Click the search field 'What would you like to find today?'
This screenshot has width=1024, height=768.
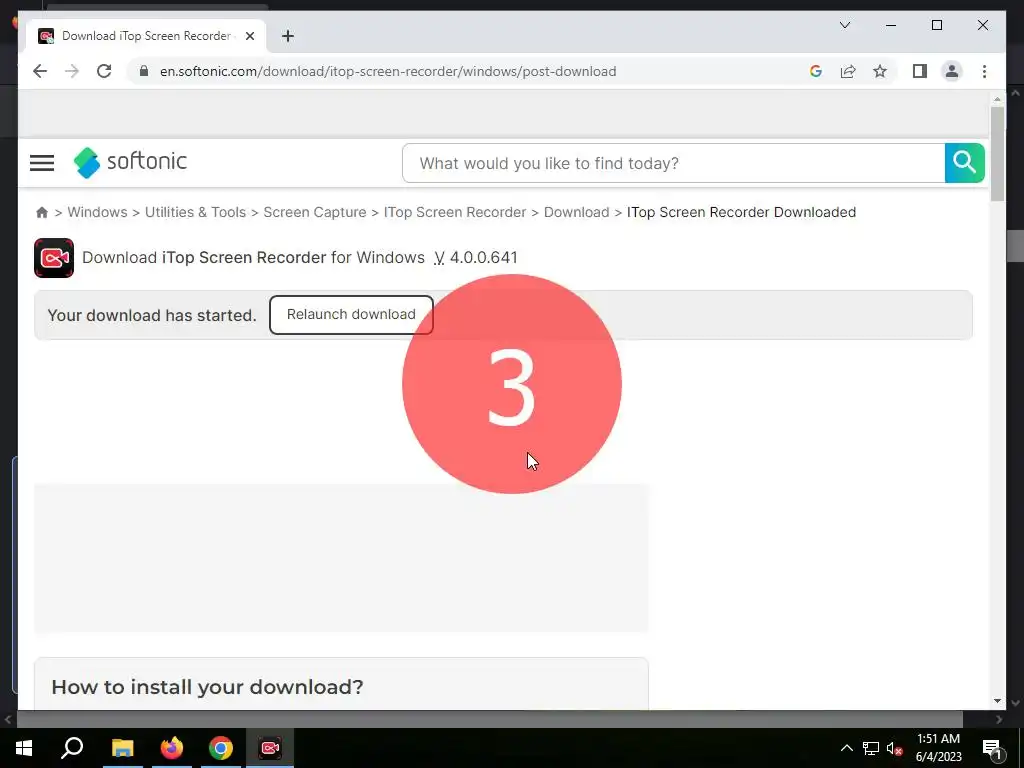673,163
